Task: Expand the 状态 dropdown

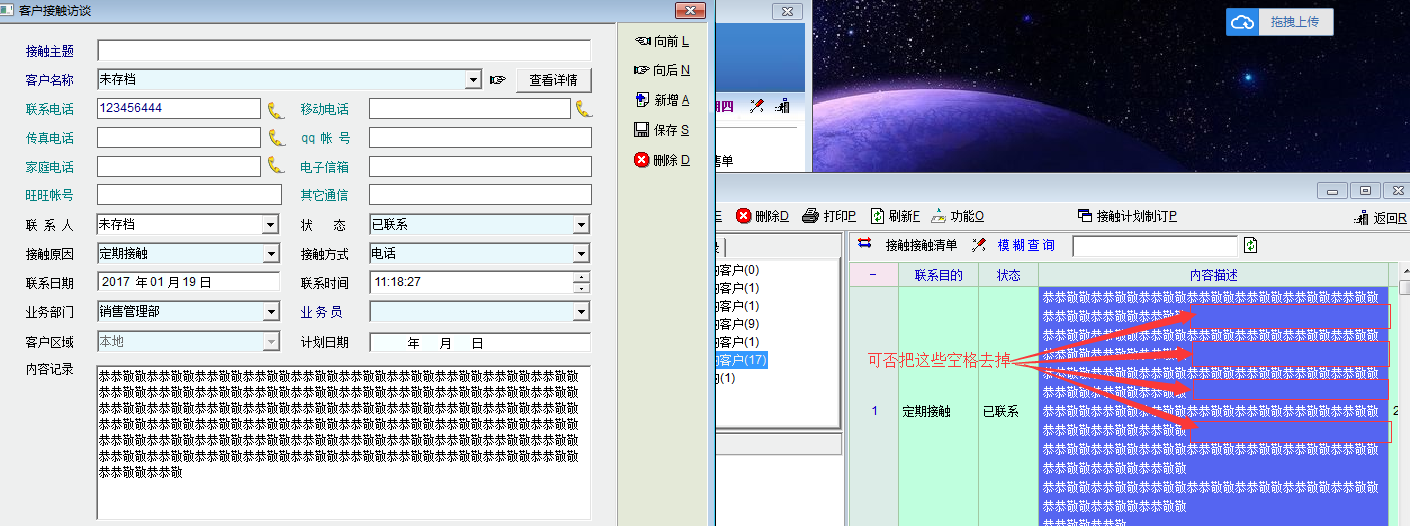Action: click(581, 225)
